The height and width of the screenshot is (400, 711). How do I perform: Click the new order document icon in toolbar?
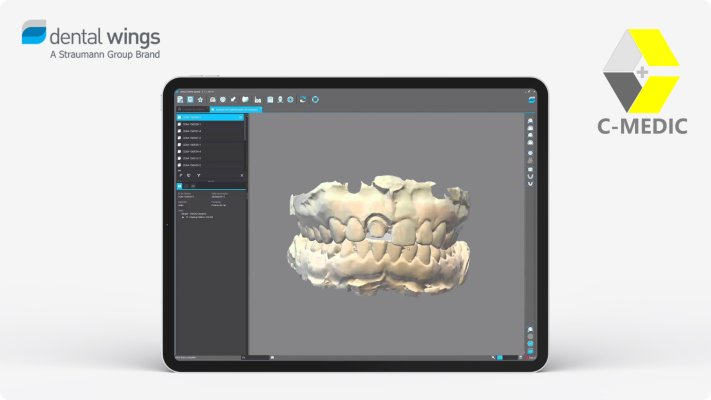pyautogui.click(x=180, y=99)
